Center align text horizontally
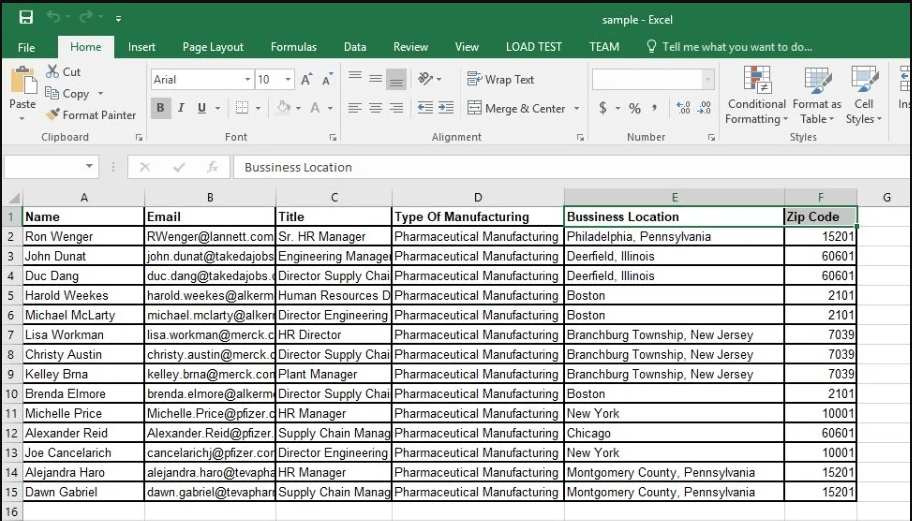The height and width of the screenshot is (521, 912). 375,108
